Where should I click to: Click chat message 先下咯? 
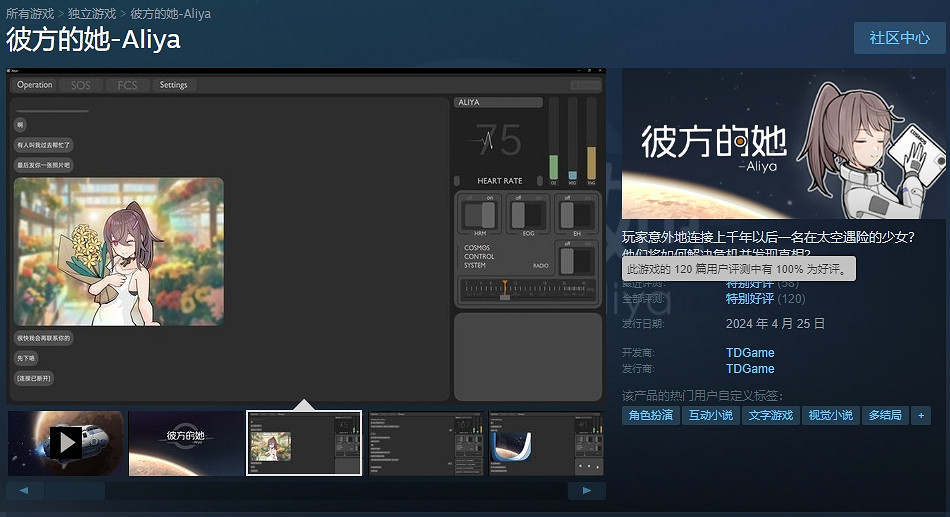click(26, 358)
